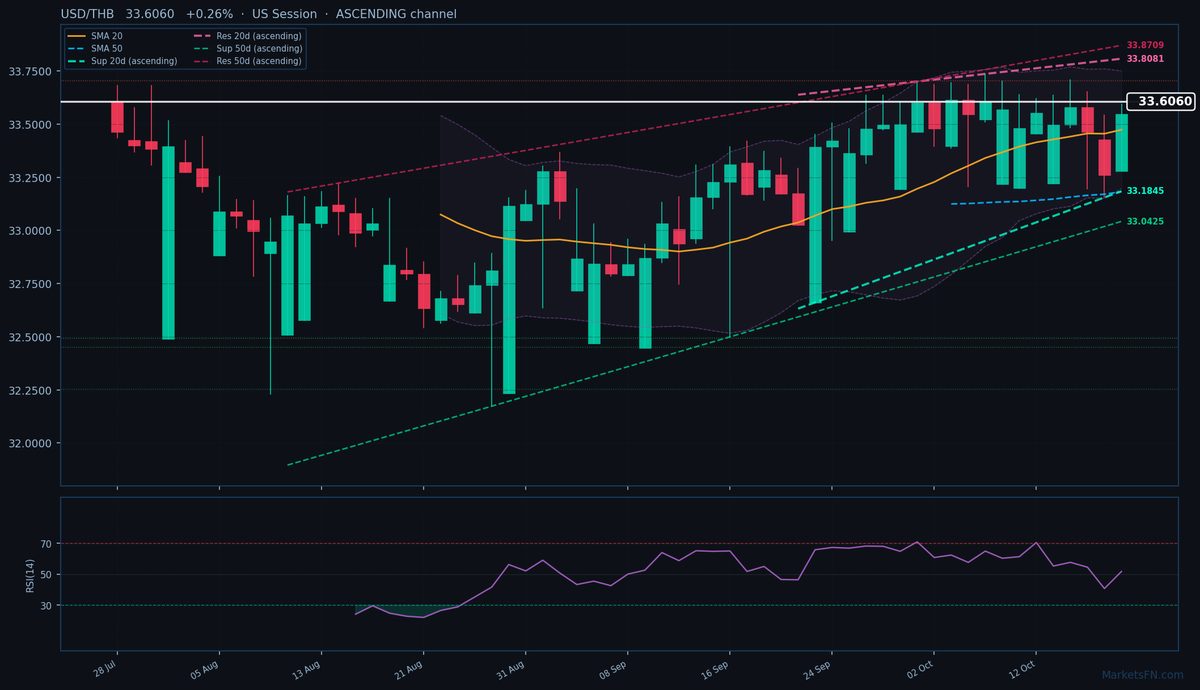Click the boxed 33.6060 current price tag
The image size is (1200, 690).
[x=1160, y=101]
